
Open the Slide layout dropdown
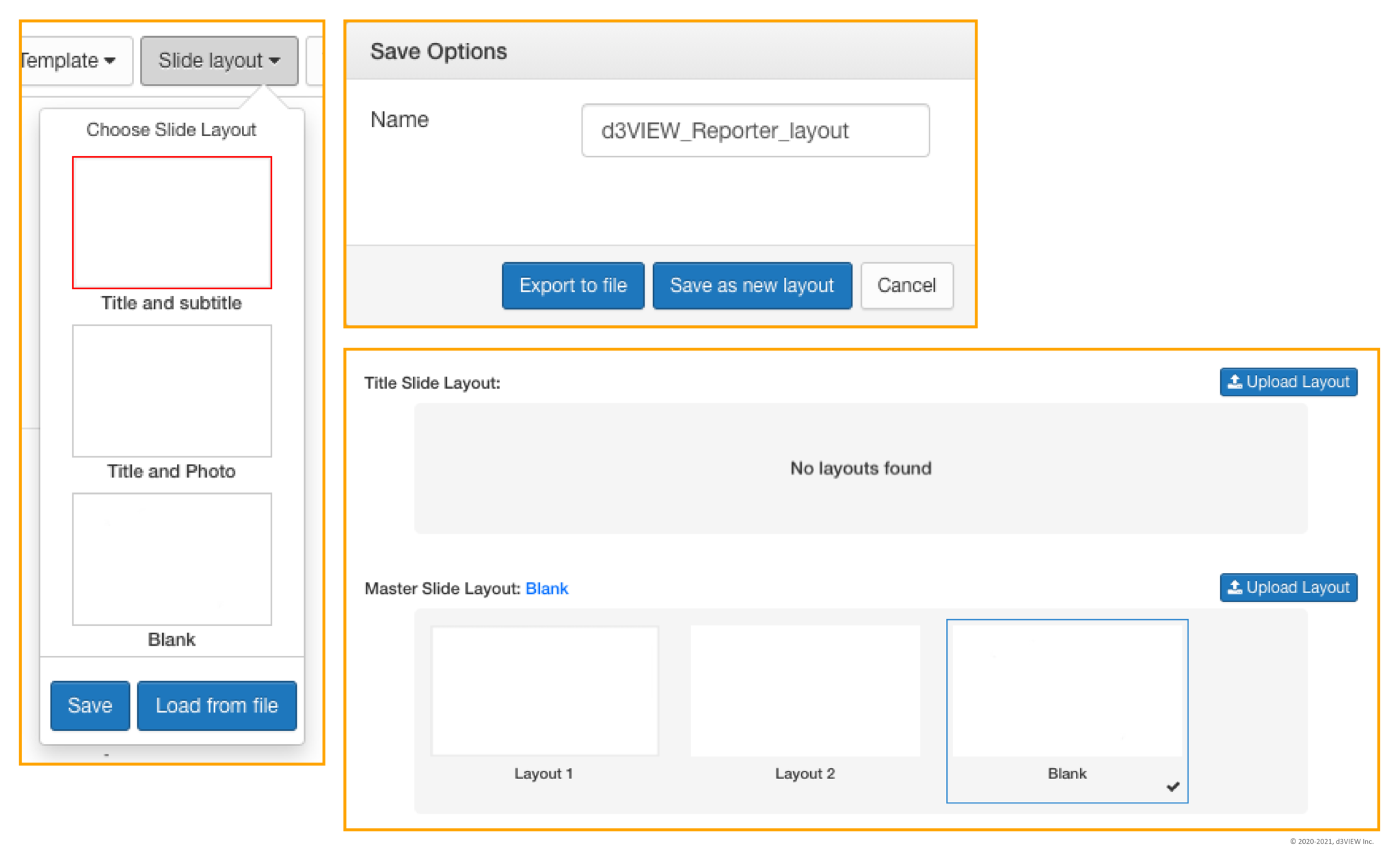[212, 60]
